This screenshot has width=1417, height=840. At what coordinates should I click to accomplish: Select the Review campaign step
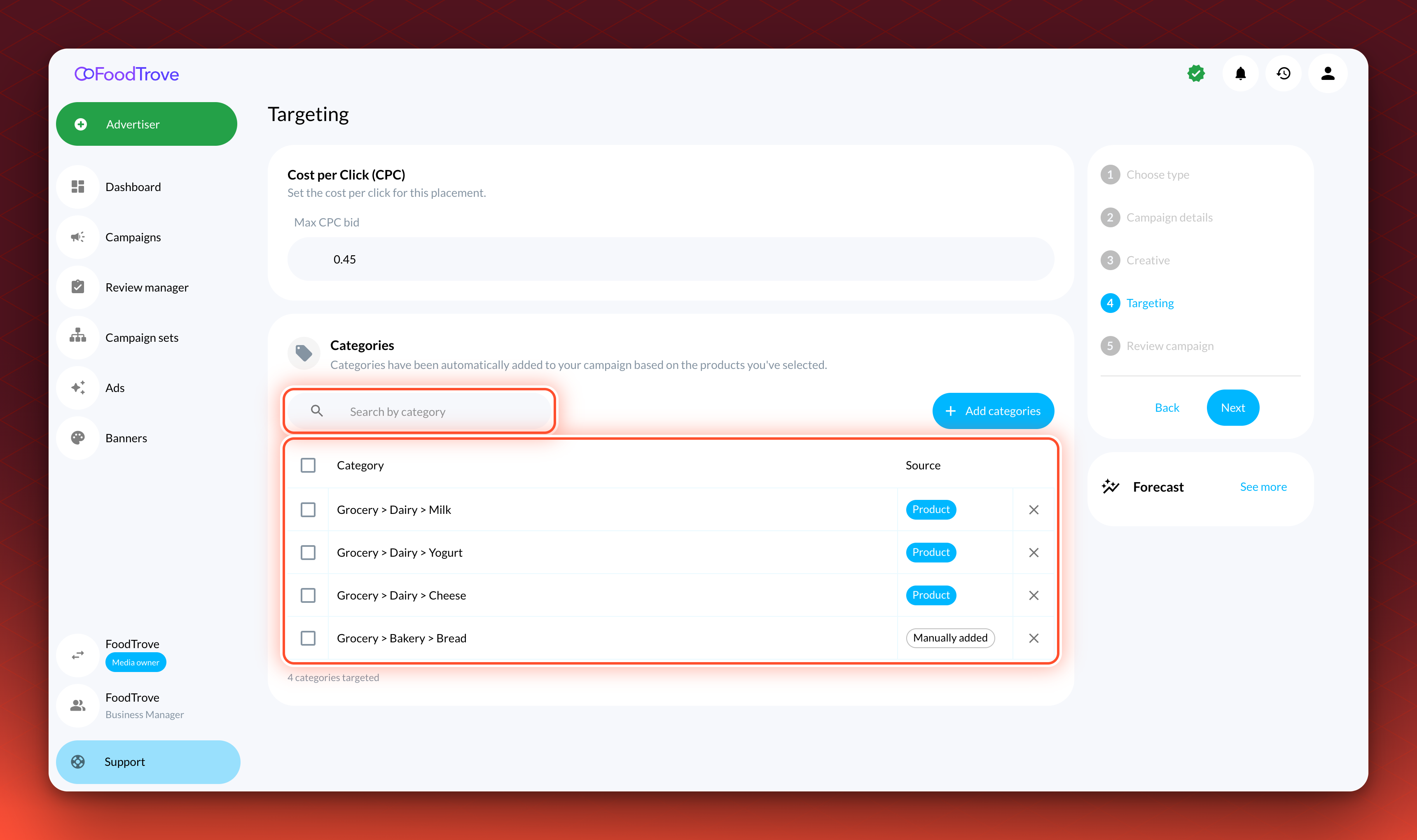1157,346
